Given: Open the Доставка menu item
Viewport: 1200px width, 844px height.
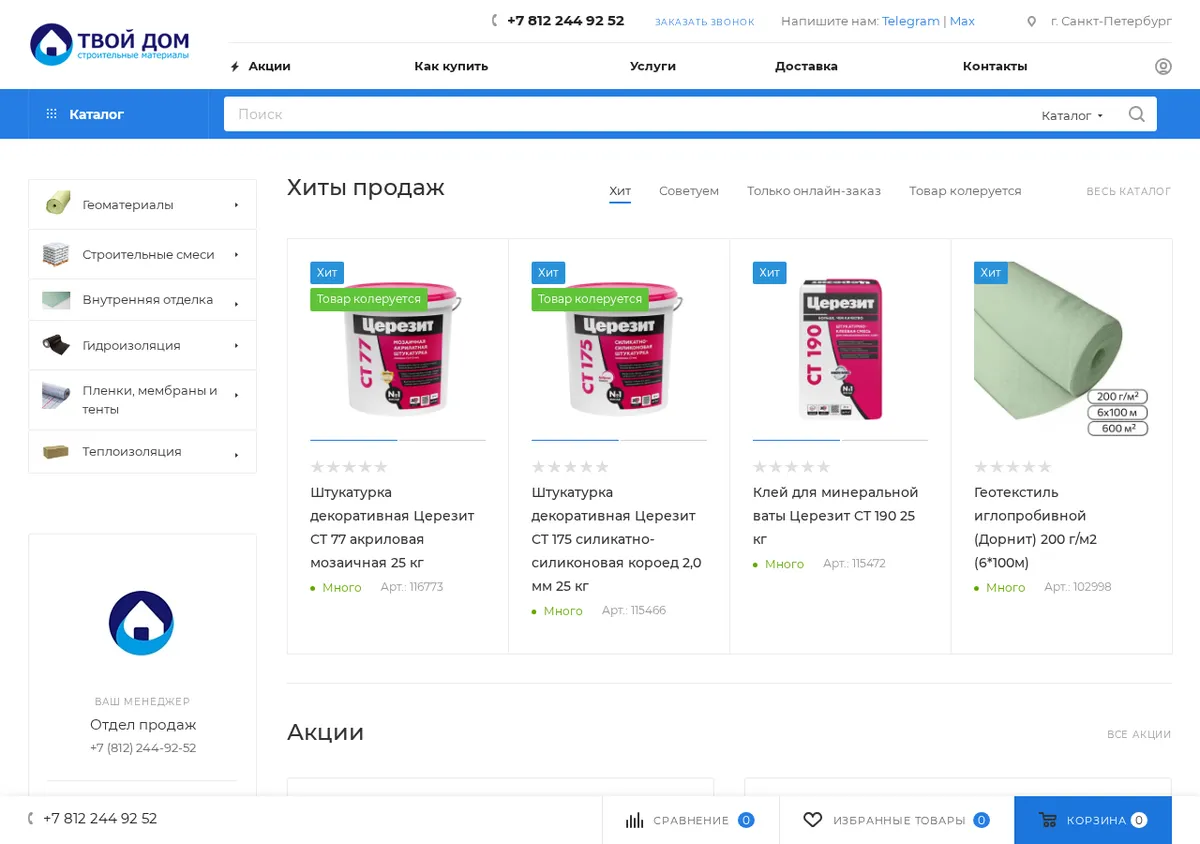Looking at the screenshot, I should [x=806, y=66].
